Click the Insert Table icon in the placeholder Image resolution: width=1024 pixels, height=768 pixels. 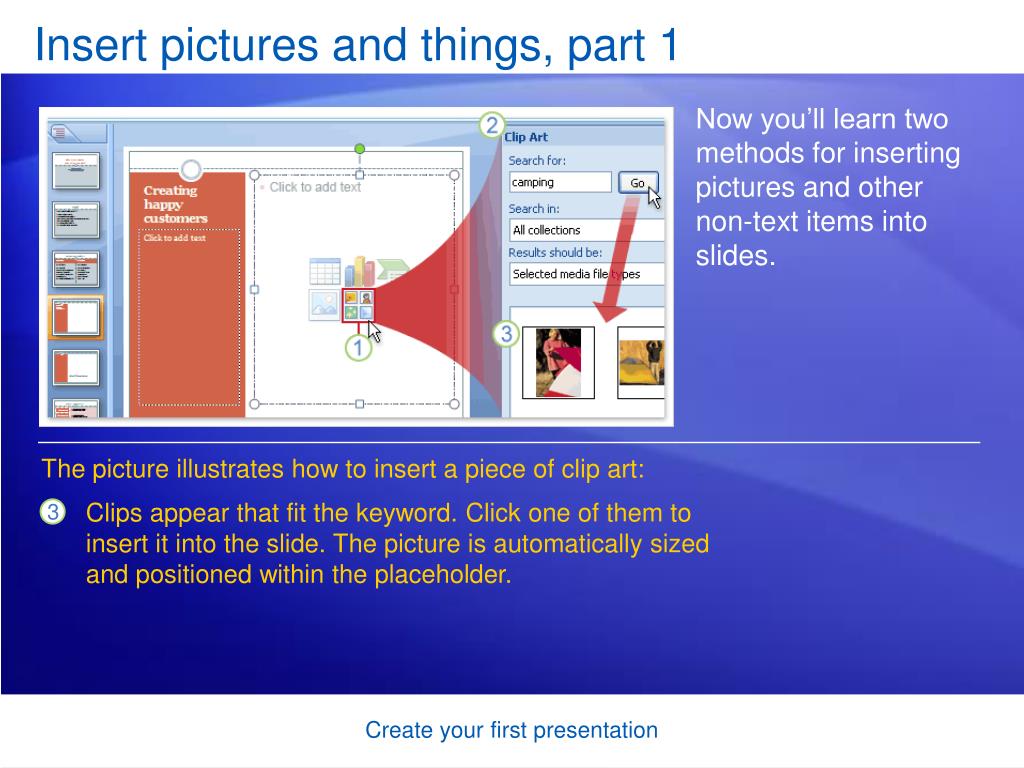[325, 272]
